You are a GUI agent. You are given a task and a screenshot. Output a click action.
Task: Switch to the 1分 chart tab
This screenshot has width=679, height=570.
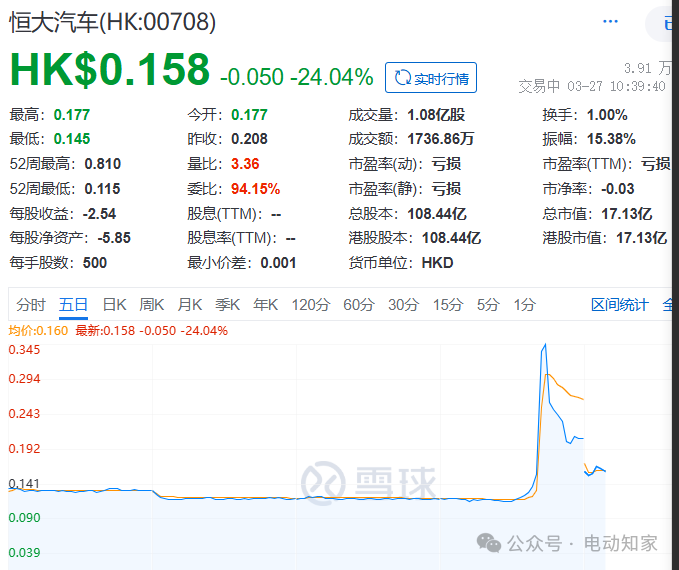tap(524, 305)
